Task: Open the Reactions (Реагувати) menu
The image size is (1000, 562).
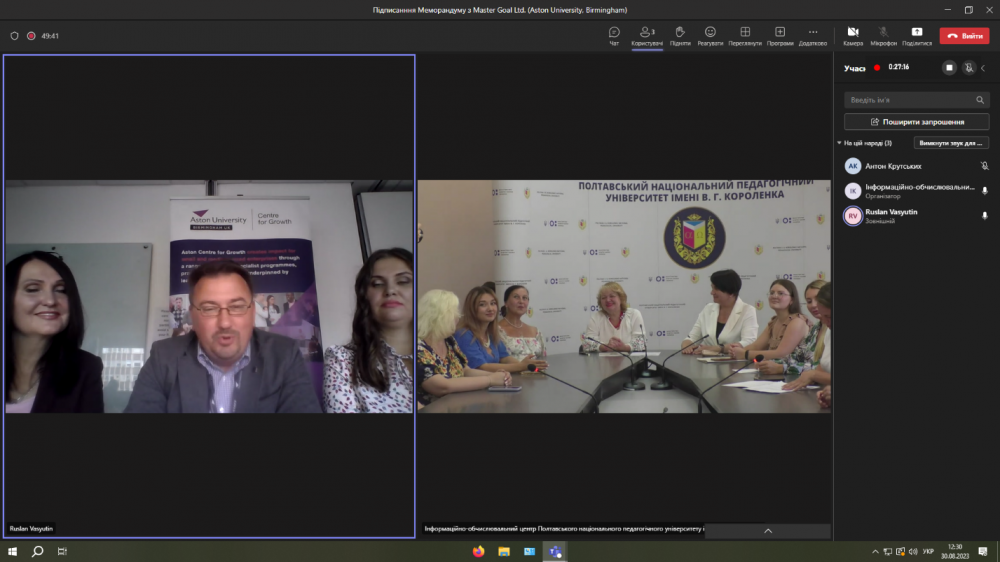Action: pos(710,35)
